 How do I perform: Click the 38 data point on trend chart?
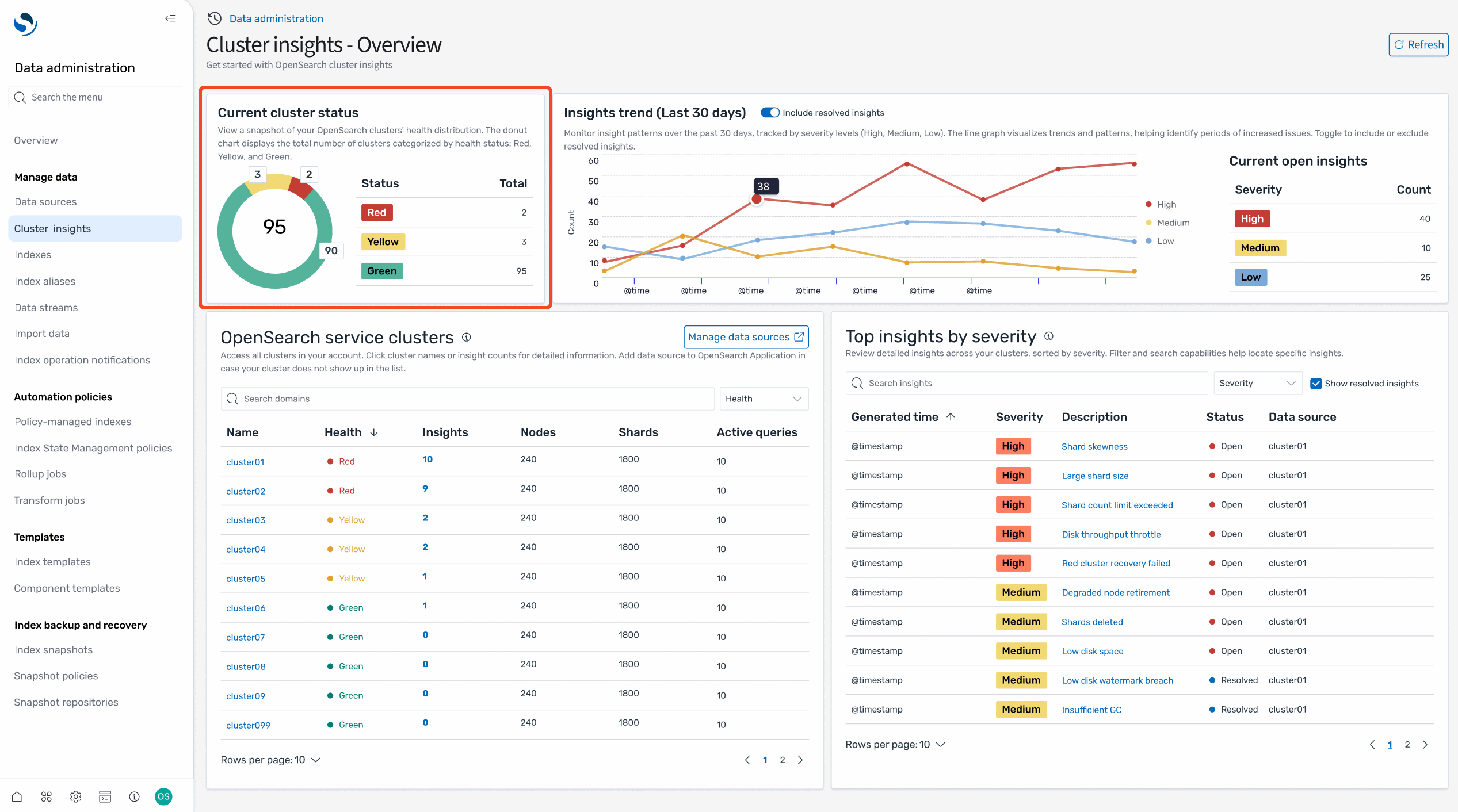pyautogui.click(x=757, y=199)
